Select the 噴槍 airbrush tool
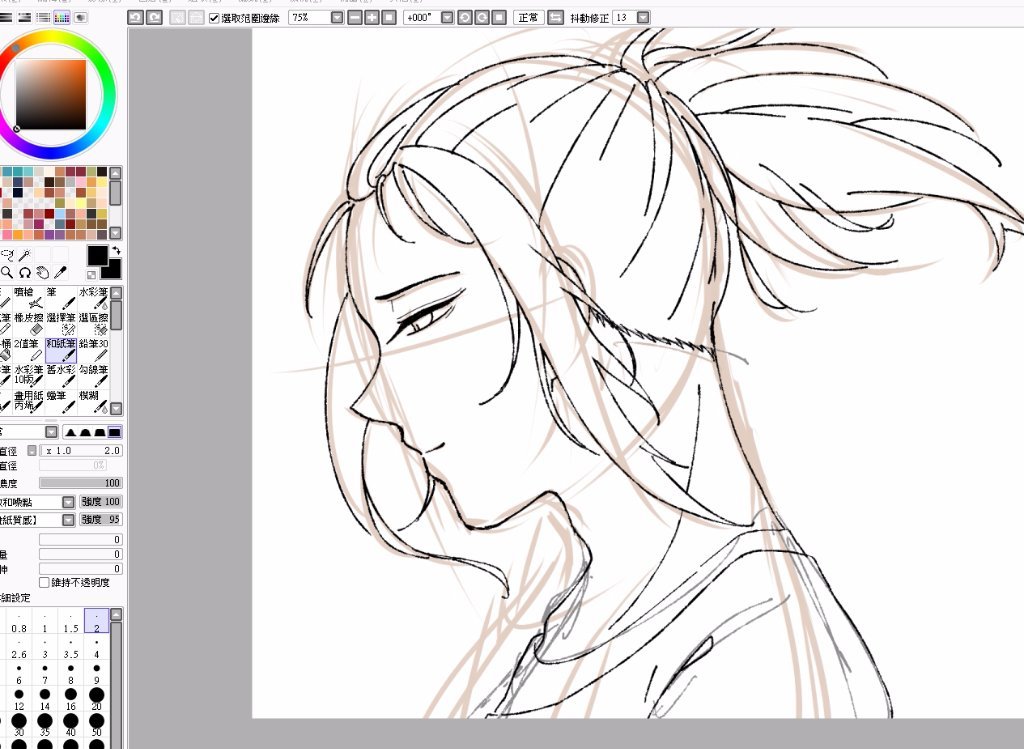 29,298
